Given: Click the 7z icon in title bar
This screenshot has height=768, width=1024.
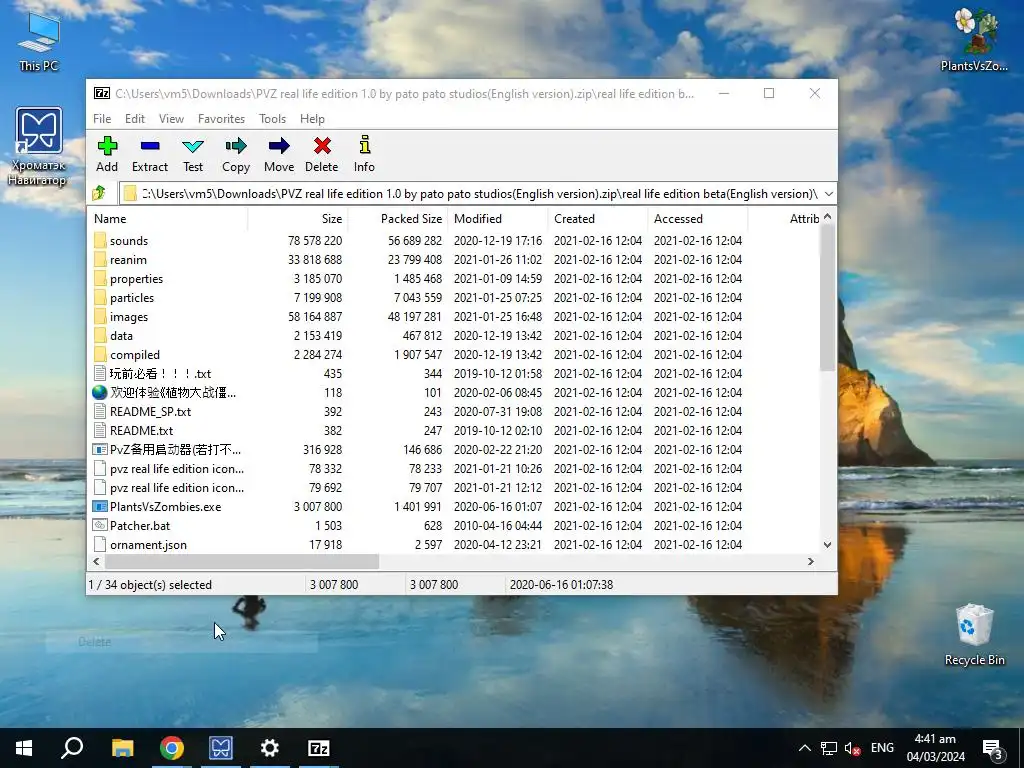Looking at the screenshot, I should click(x=102, y=93).
